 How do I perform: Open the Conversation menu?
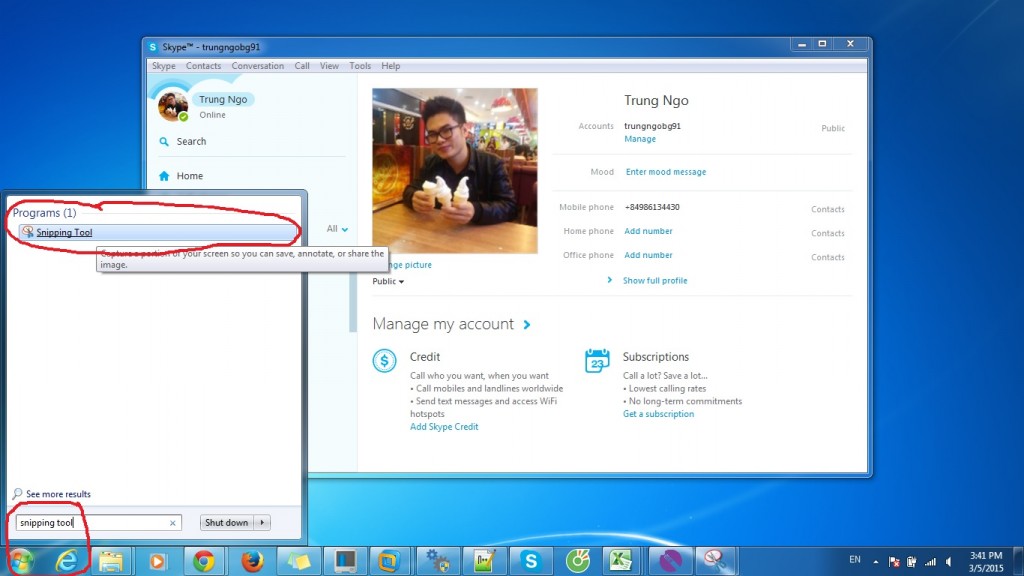[257, 66]
